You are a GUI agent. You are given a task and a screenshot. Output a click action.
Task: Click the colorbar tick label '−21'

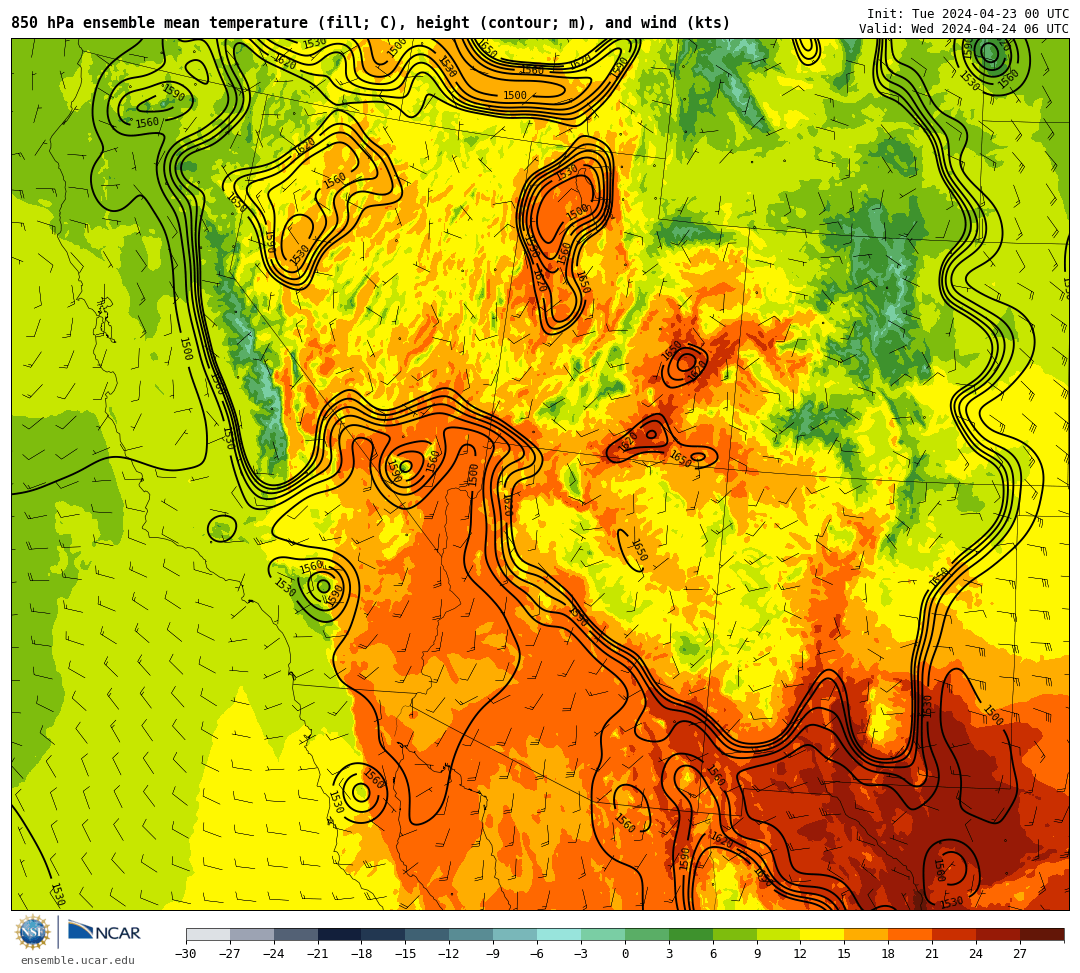318,954
